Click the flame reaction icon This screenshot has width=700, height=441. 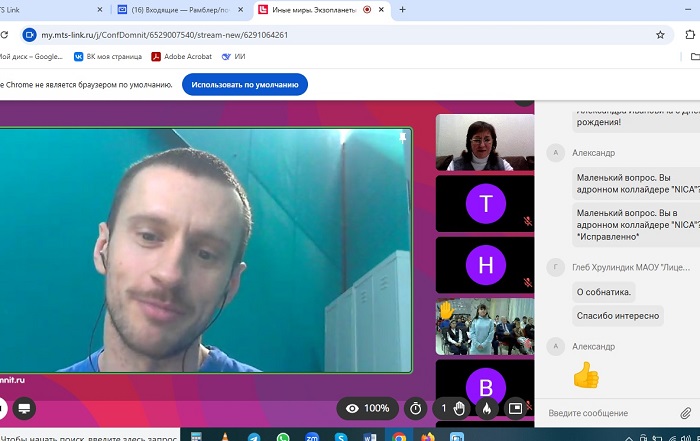pos(487,408)
